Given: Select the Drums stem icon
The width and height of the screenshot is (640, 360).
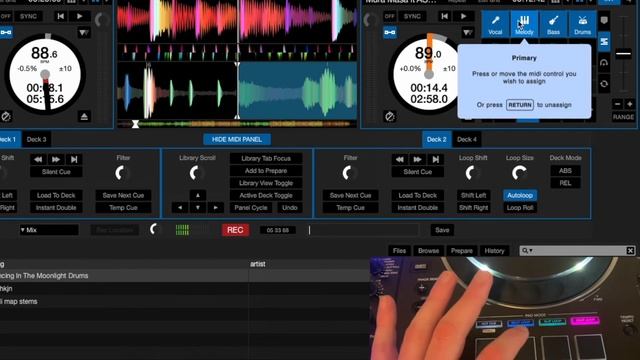Looking at the screenshot, I should (x=582, y=24).
